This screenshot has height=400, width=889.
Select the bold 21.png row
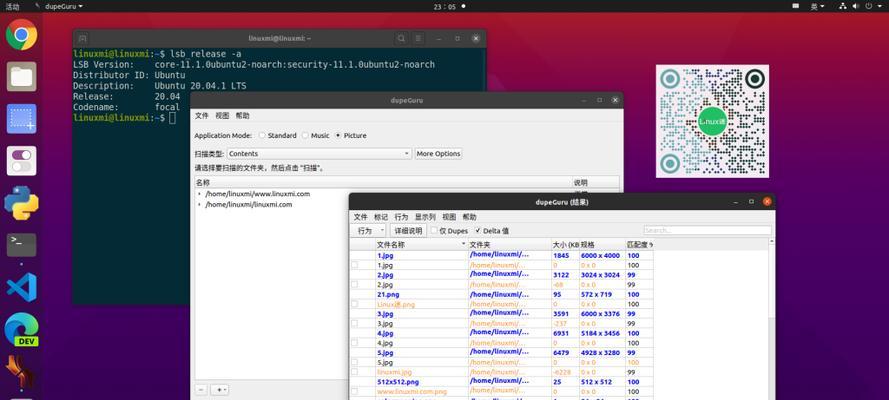pos(388,294)
